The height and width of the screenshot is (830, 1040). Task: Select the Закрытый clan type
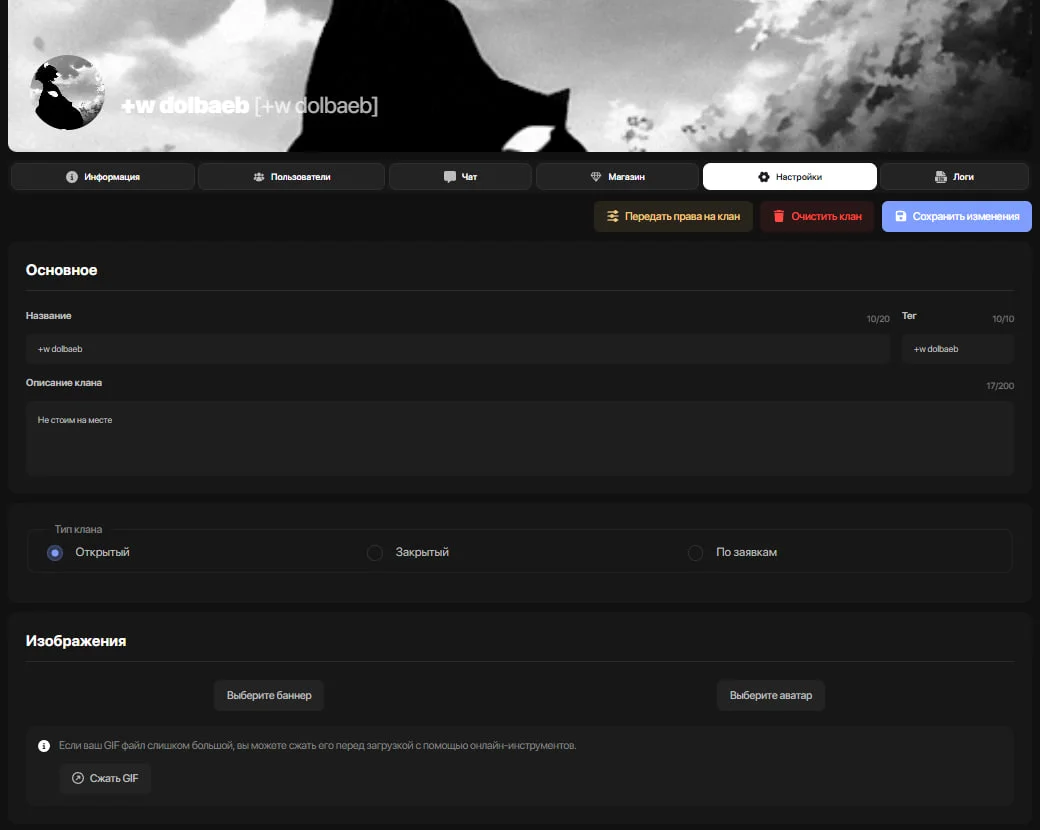pyautogui.click(x=375, y=553)
